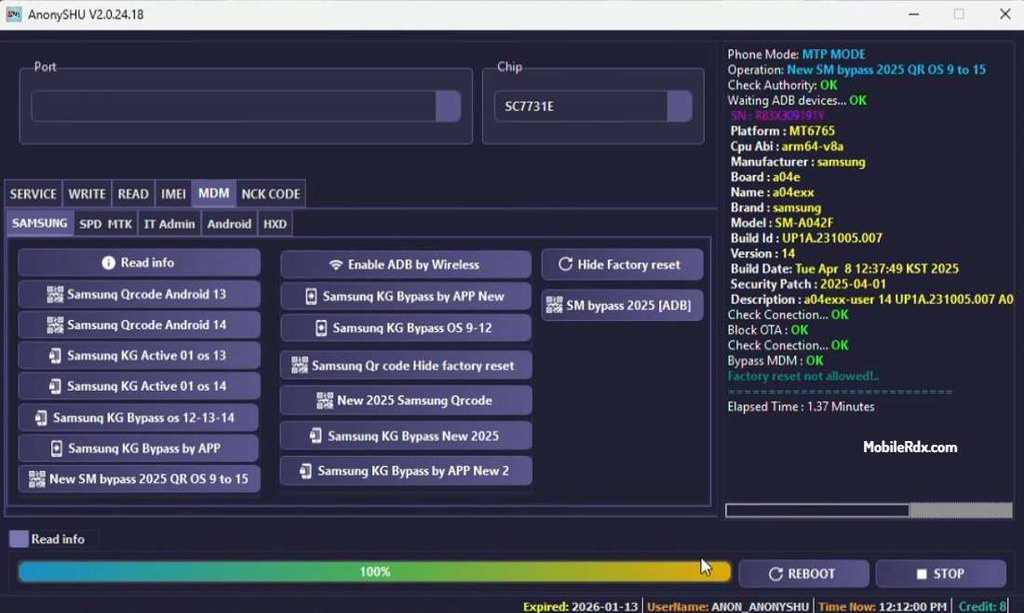Click the log panel horizontal scrollbar

[x=869, y=510]
